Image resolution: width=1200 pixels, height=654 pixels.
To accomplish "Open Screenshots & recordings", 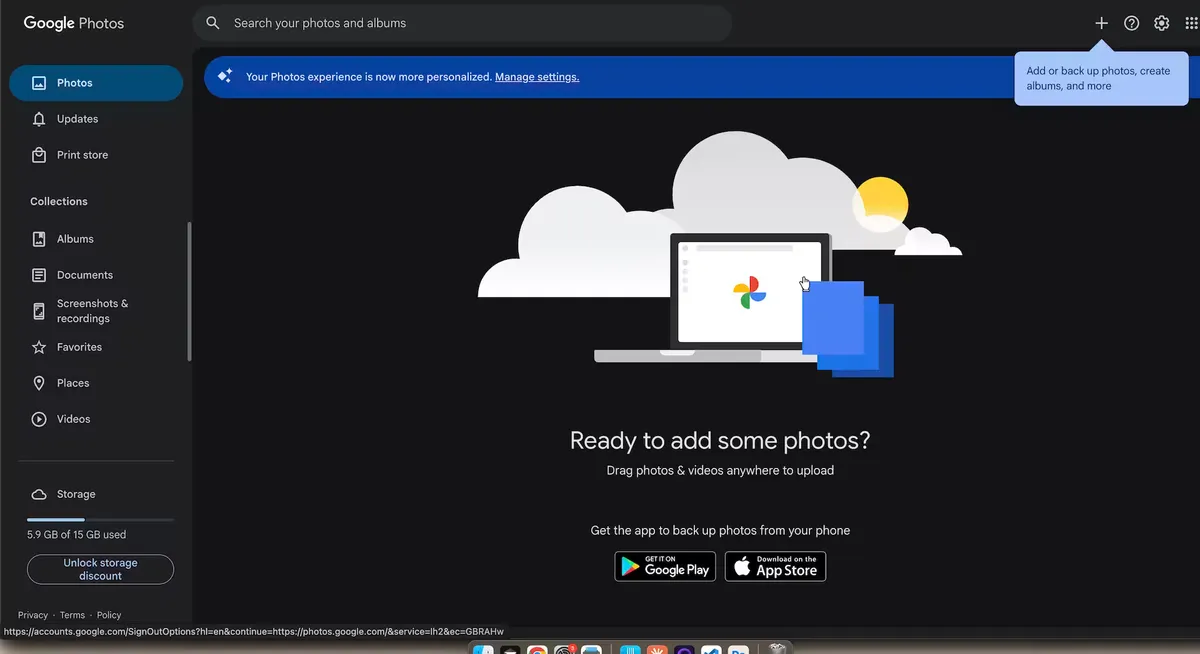I will [x=96, y=311].
